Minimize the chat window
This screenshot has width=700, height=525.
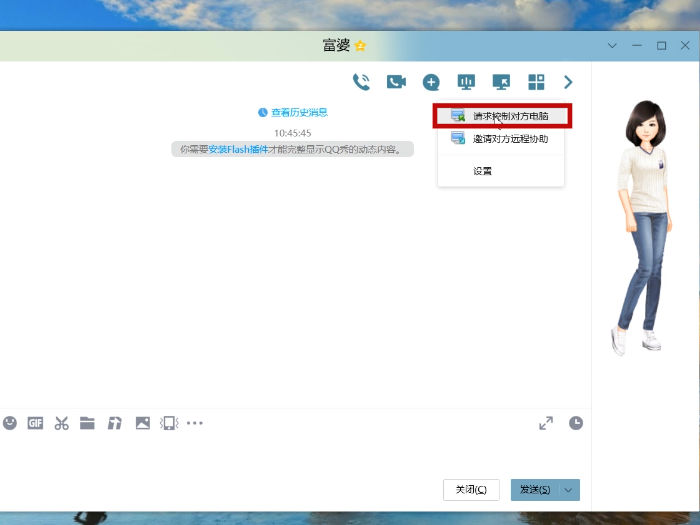637,46
